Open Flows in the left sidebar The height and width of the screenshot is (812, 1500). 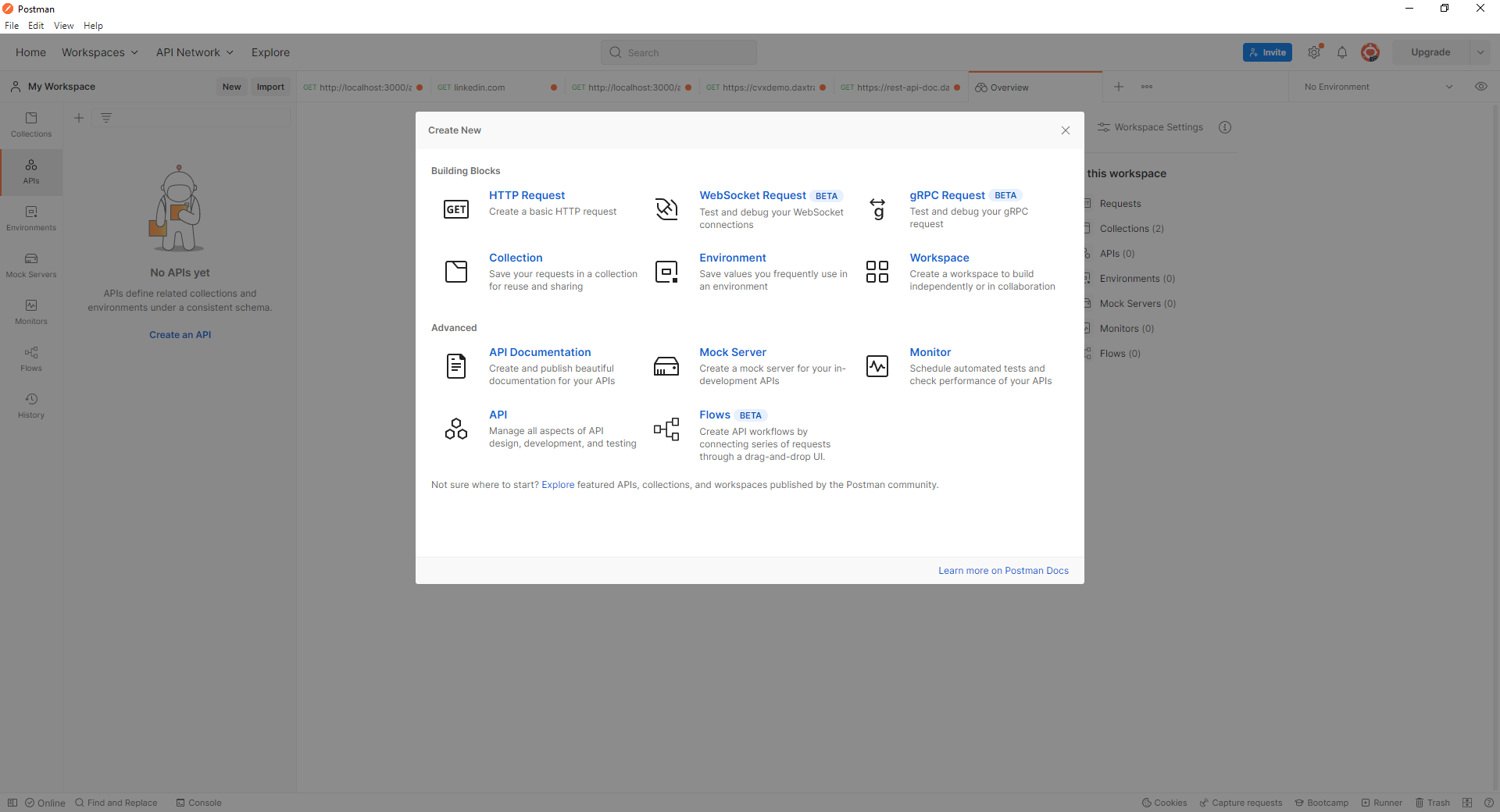click(x=31, y=359)
